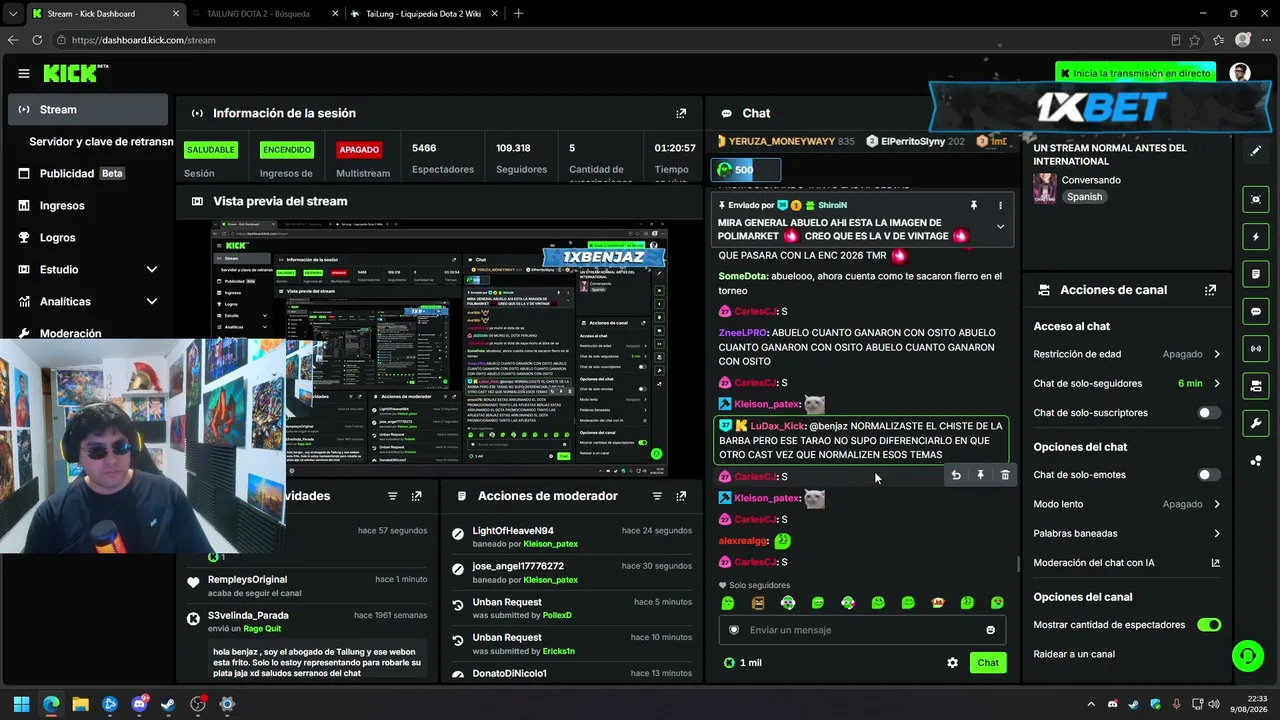Click the Spanish language tag
Screen dimensions: 1280x720
pyautogui.click(x=1084, y=197)
